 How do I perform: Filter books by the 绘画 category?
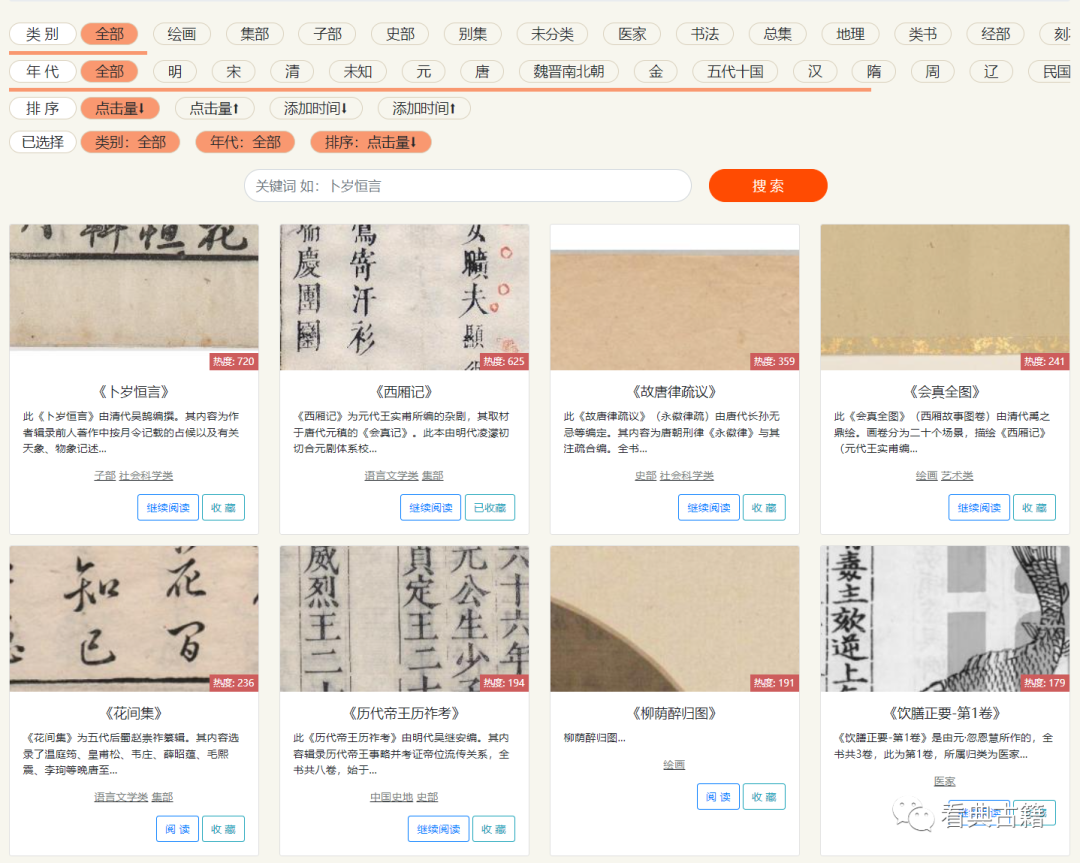click(182, 33)
